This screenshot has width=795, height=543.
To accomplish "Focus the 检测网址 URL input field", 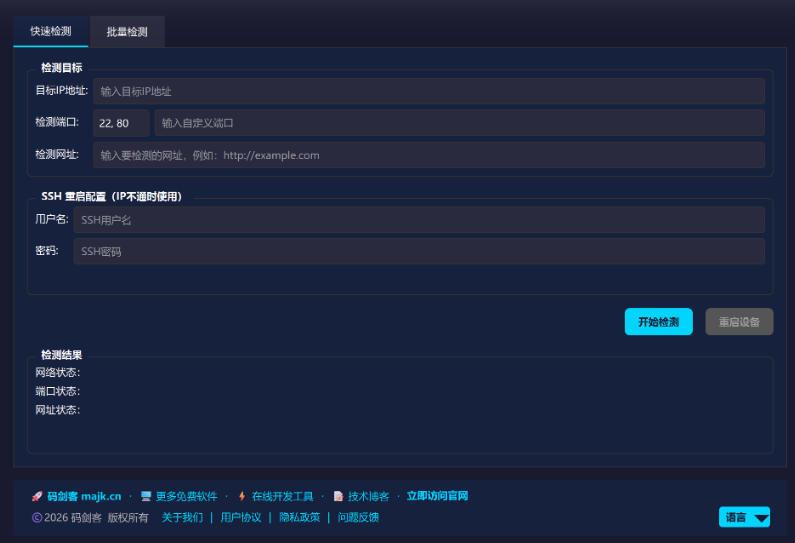I will 429,155.
